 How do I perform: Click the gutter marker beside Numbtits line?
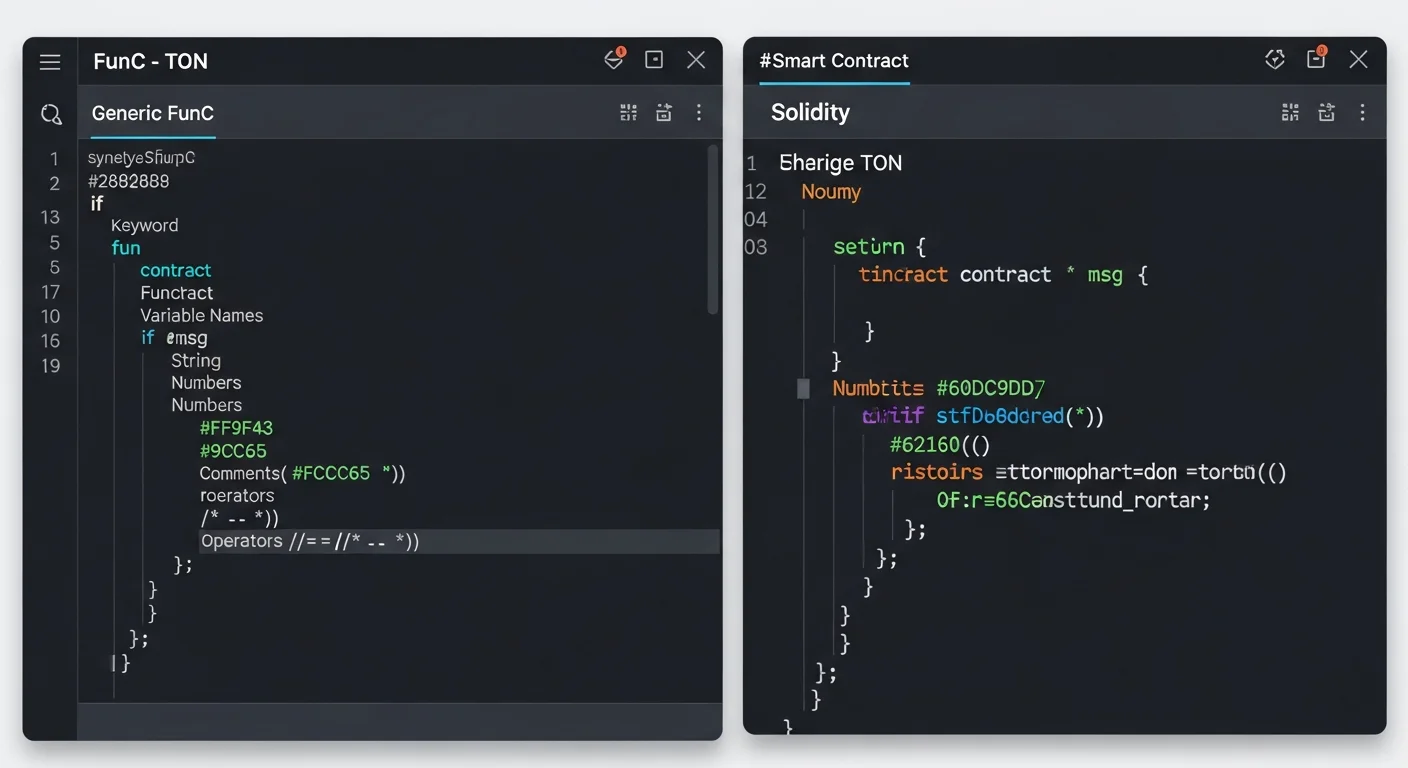point(803,388)
